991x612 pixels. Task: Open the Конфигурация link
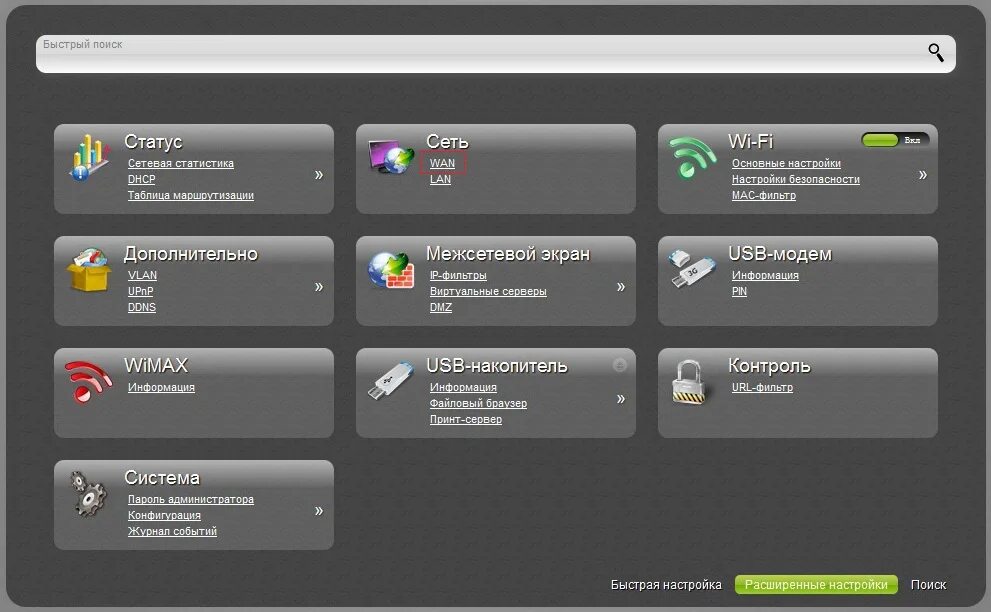164,515
